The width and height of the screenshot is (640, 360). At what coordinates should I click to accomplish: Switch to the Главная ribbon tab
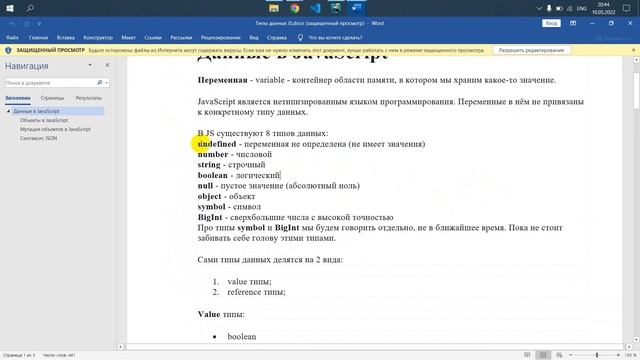point(38,38)
